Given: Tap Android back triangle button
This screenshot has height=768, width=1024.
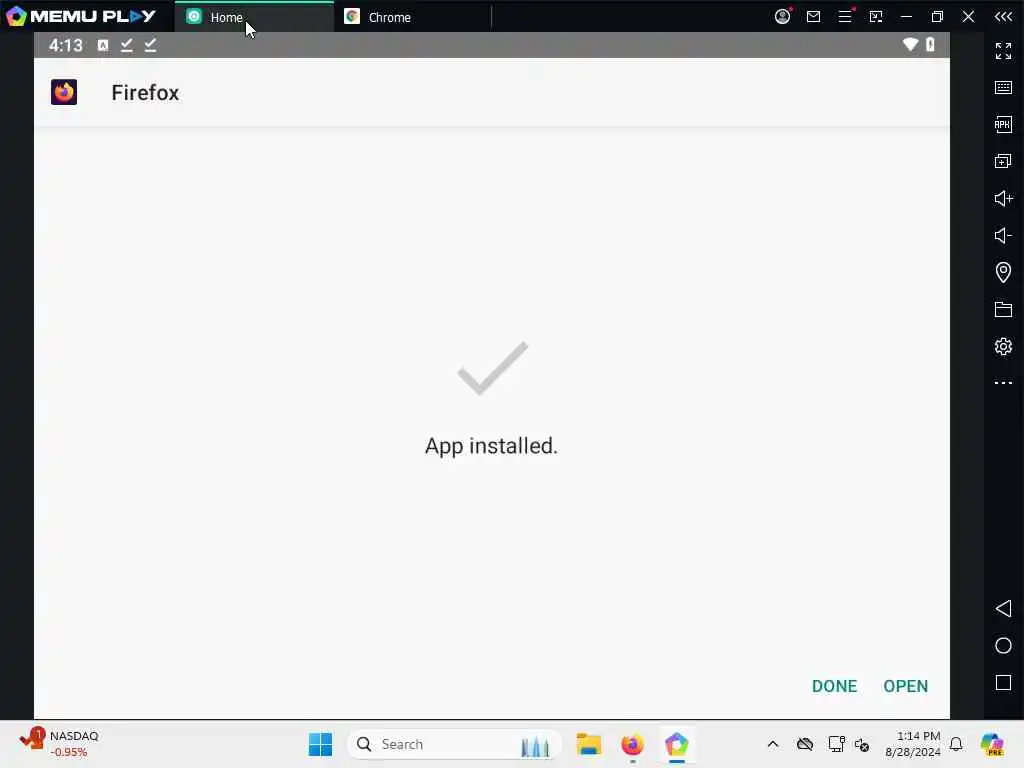Looking at the screenshot, I should click(1003, 609).
